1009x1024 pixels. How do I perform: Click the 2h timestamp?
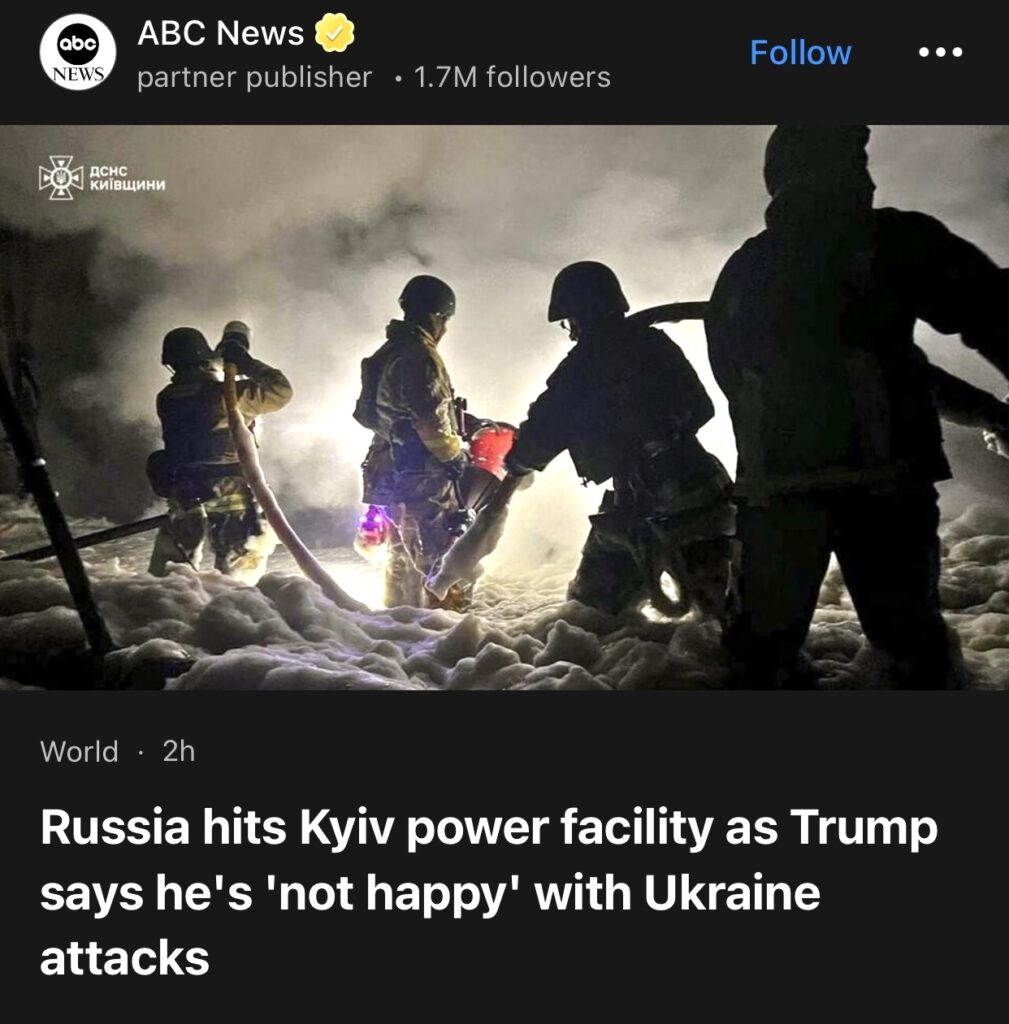click(179, 751)
